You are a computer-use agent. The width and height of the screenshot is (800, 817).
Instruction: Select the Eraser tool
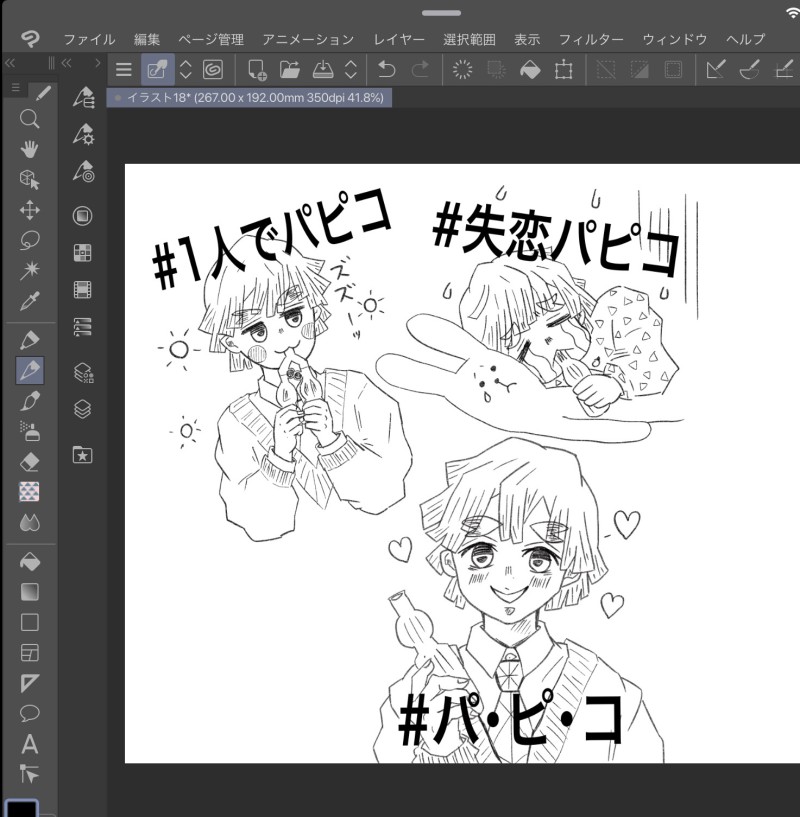(x=30, y=462)
